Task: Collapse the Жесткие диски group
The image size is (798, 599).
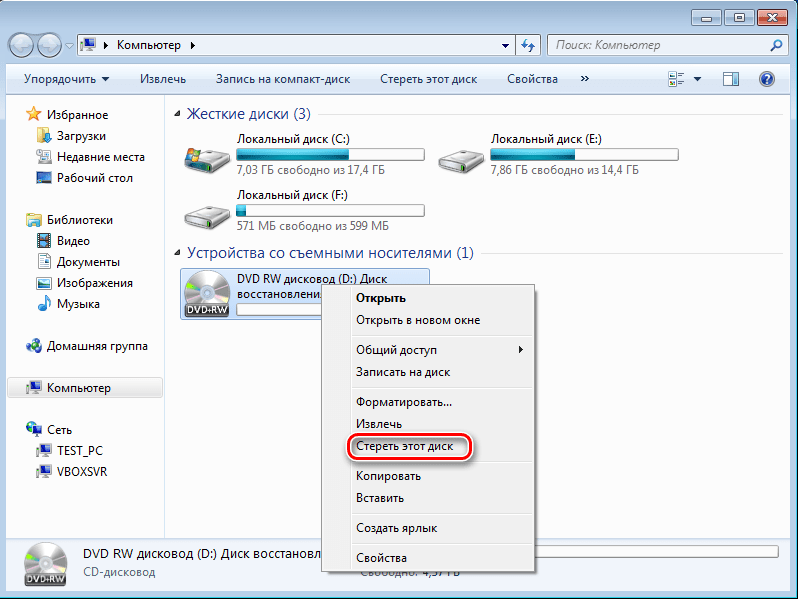Action: (177, 113)
